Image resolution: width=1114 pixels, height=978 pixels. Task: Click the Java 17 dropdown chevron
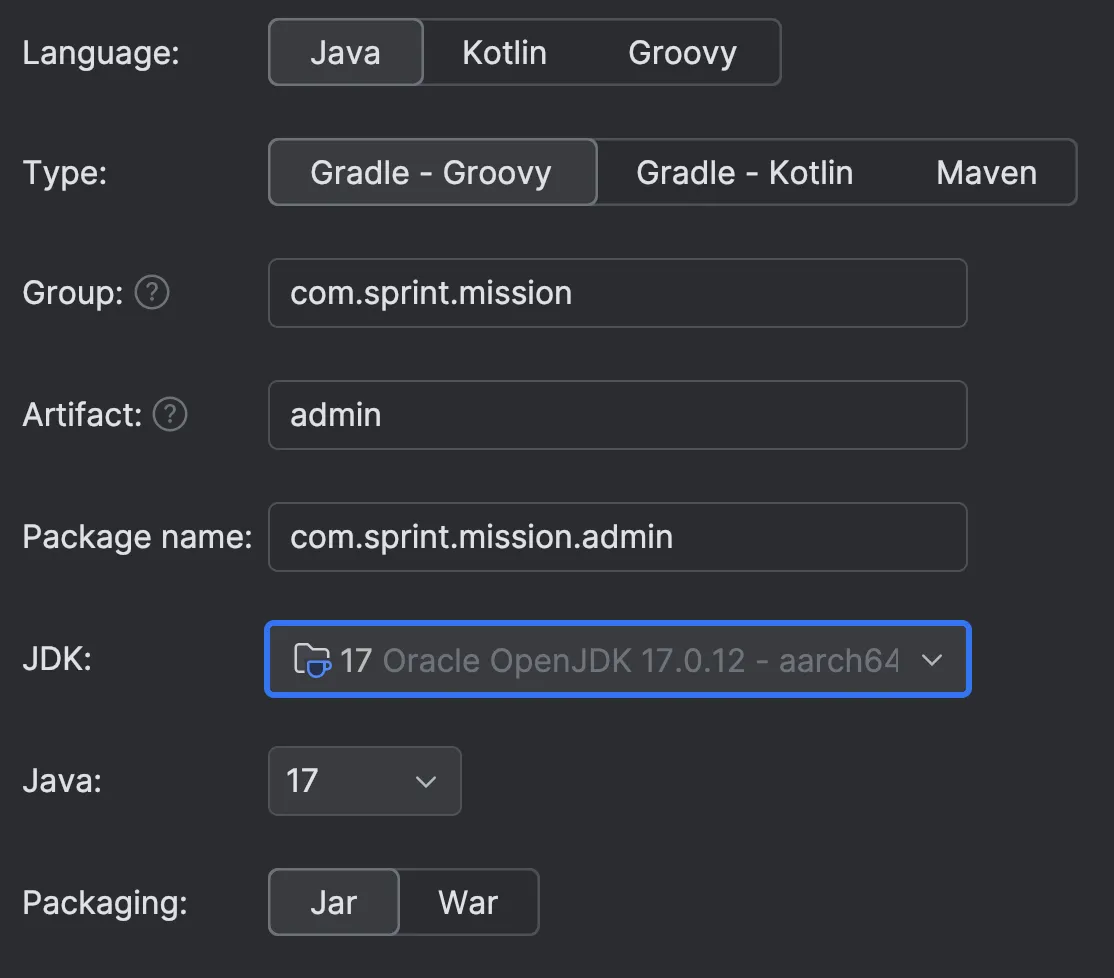pos(426,781)
